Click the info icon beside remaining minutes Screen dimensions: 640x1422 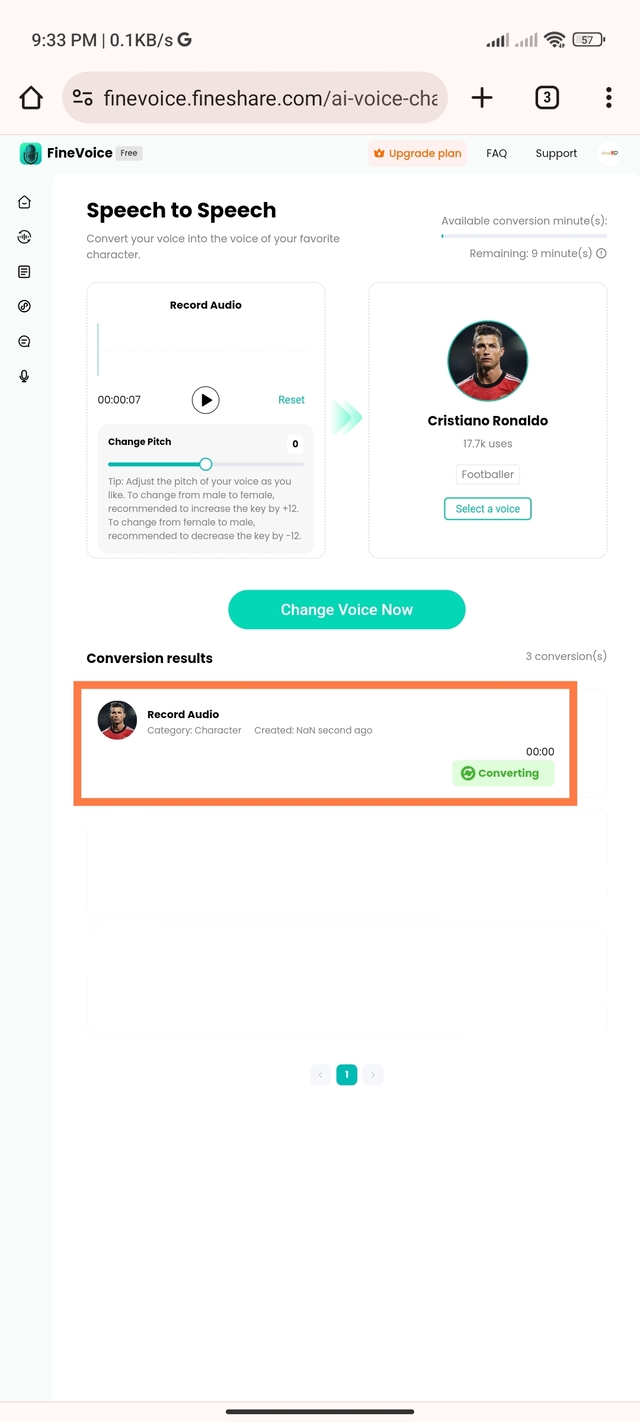click(601, 254)
